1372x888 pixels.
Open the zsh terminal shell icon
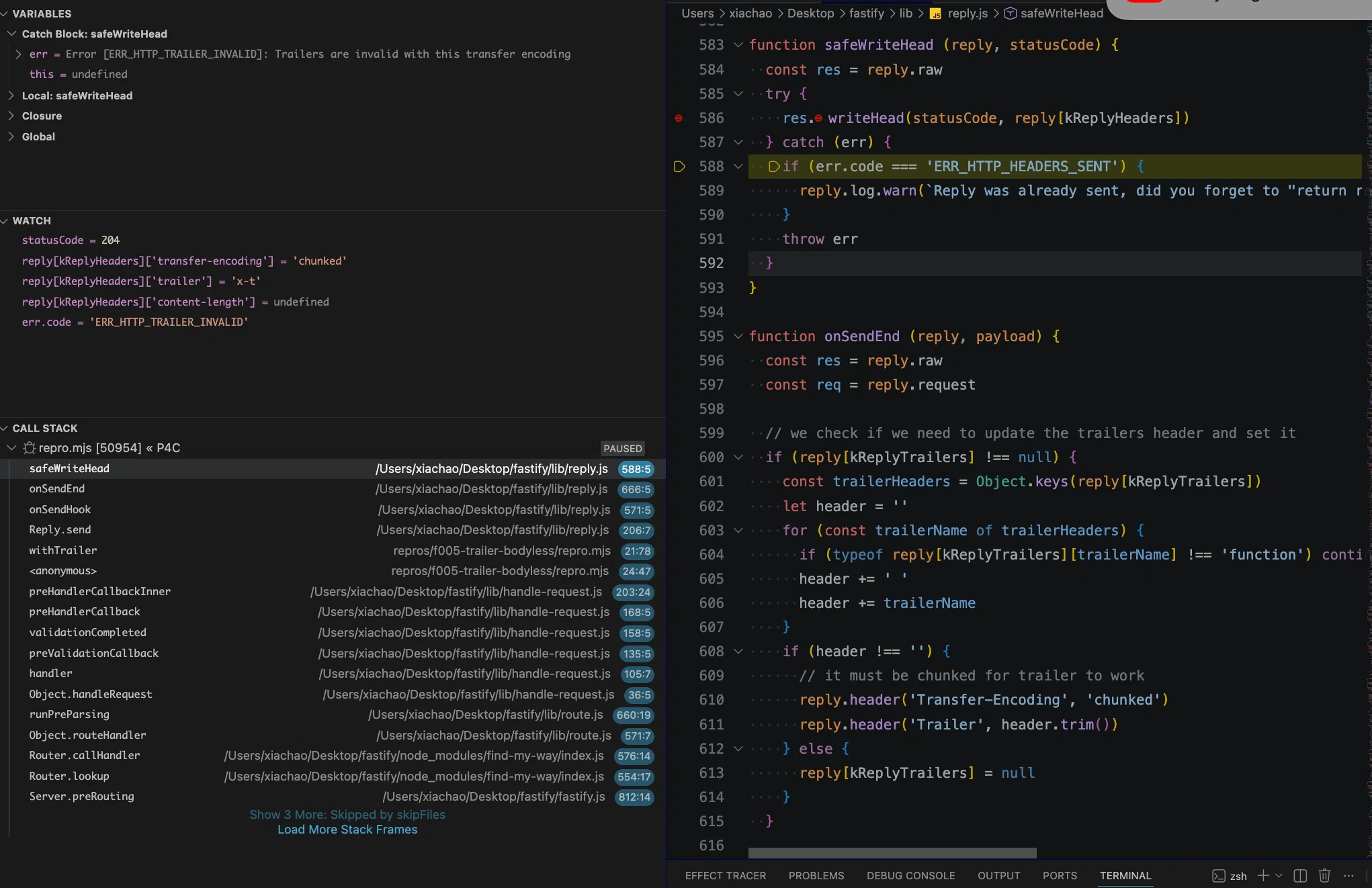[x=1219, y=875]
